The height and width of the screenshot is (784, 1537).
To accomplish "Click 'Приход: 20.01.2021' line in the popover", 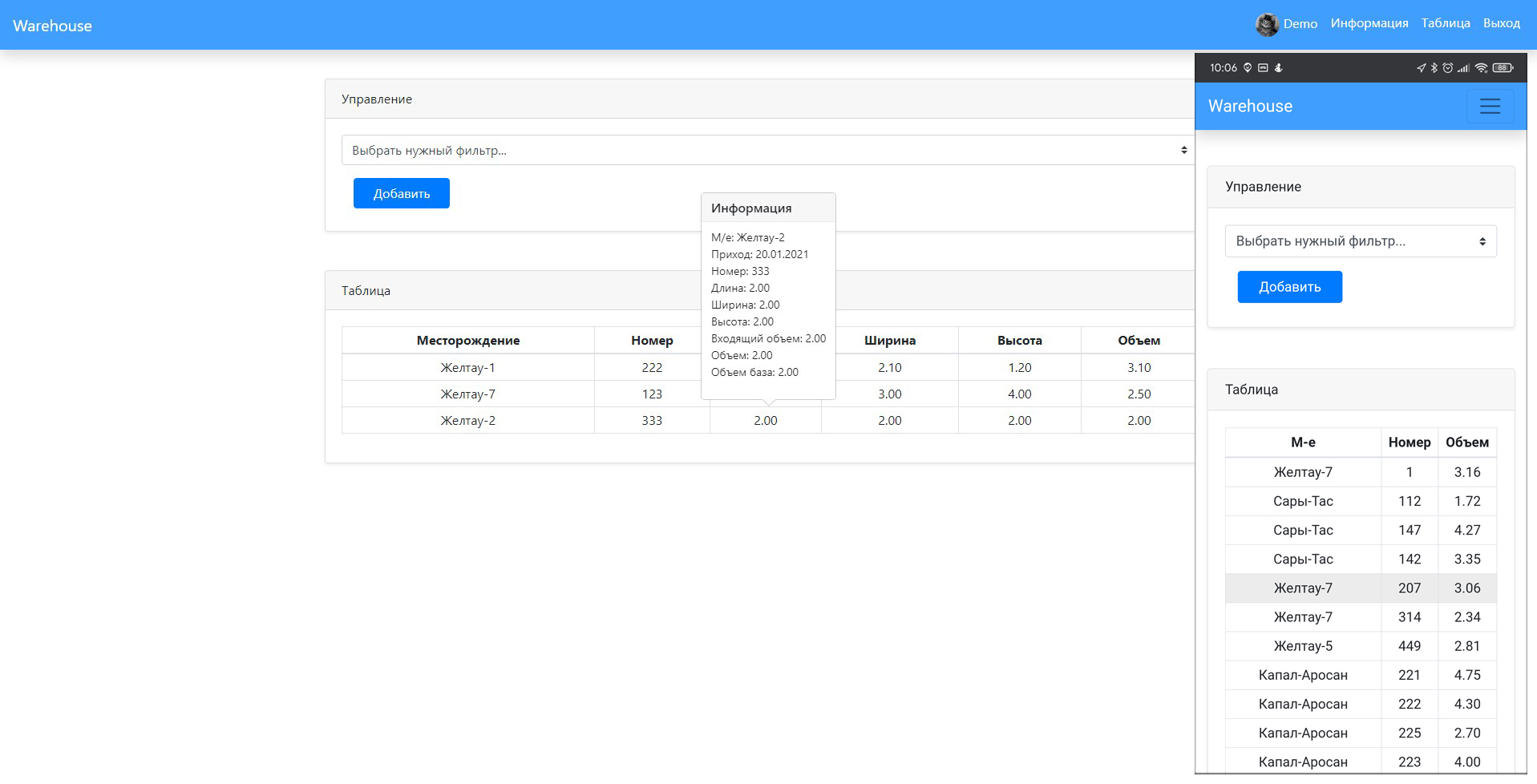I will [x=759, y=254].
